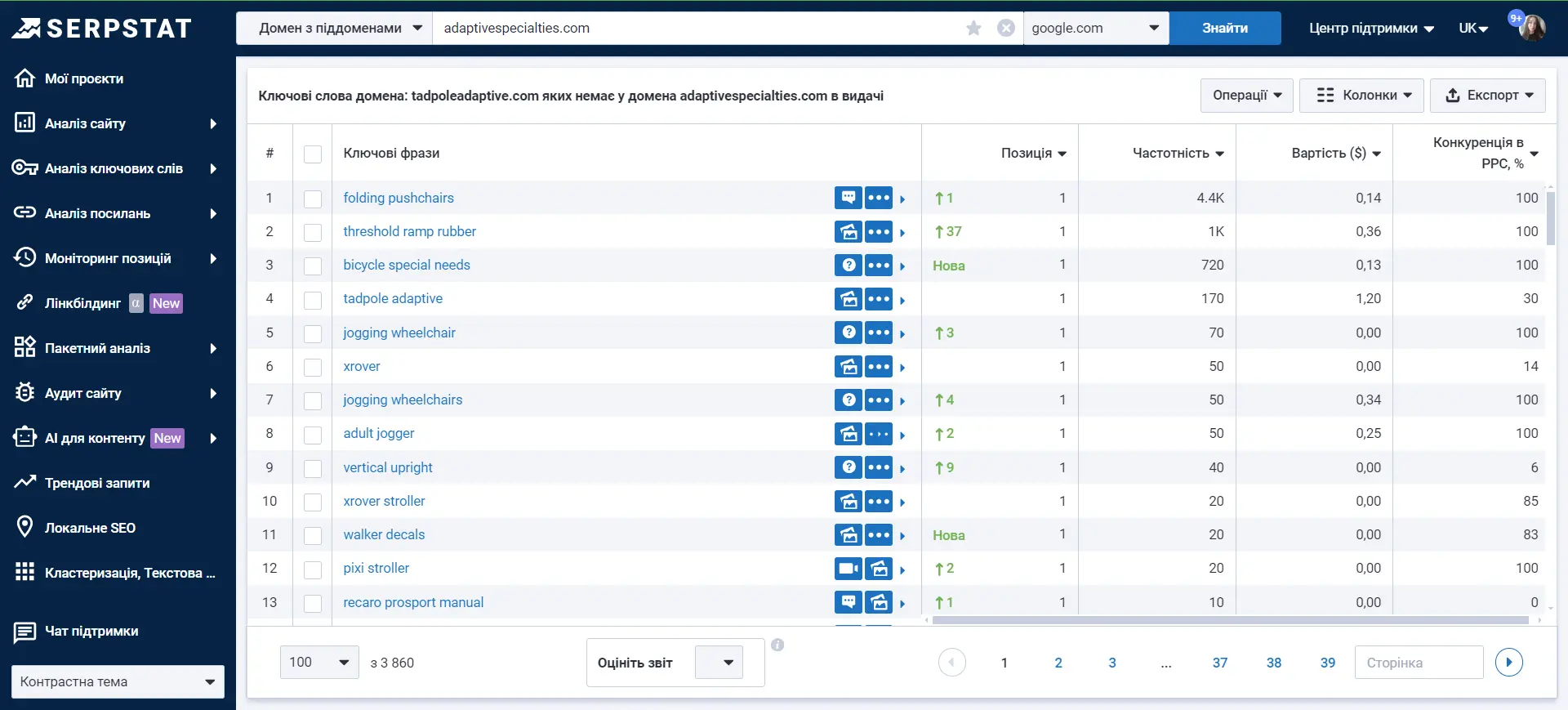1568x710 pixels.
Task: Click the chain icon for Аналіз посилань
Action: coord(24,213)
